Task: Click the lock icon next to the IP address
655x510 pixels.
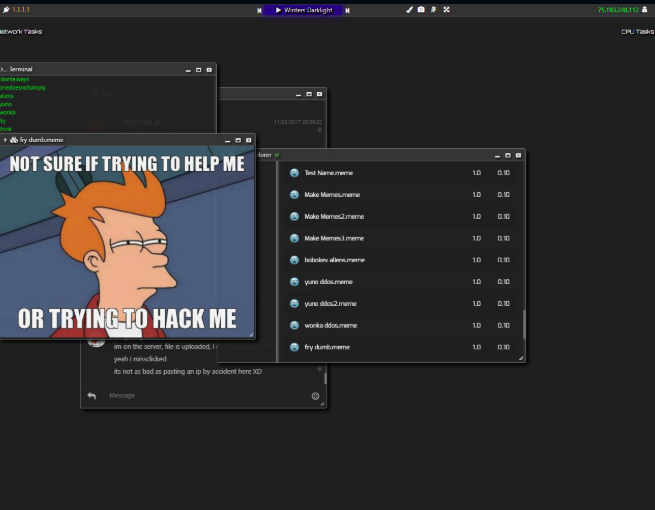Action: [645, 10]
